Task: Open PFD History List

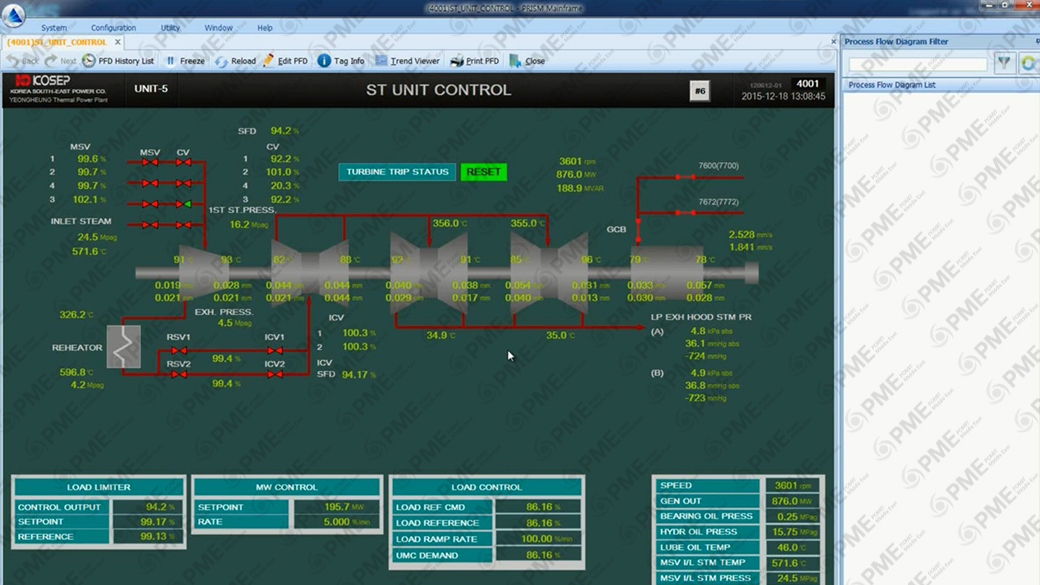Action: pyautogui.click(x=118, y=60)
